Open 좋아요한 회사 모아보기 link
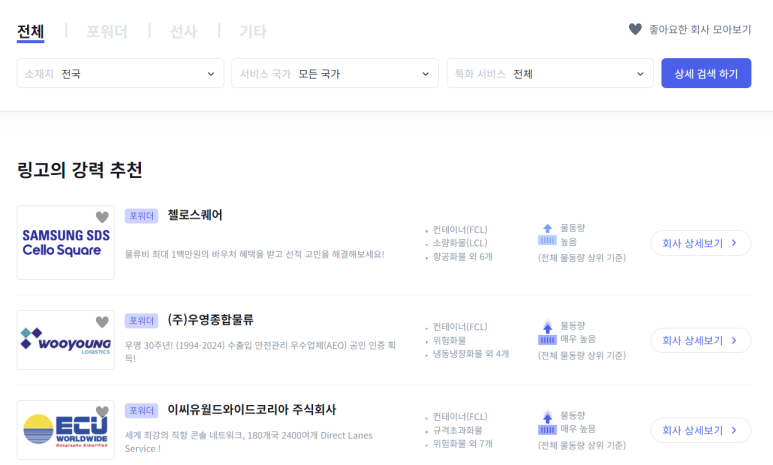The width and height of the screenshot is (773, 465). [x=700, y=30]
